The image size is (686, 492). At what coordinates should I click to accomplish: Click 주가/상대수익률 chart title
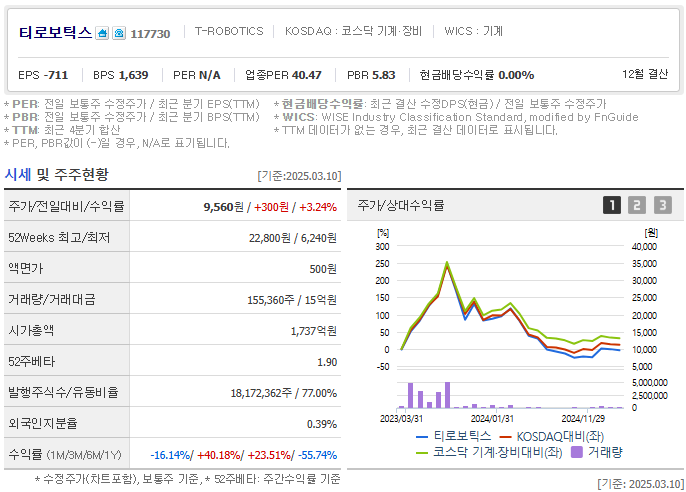pos(400,205)
